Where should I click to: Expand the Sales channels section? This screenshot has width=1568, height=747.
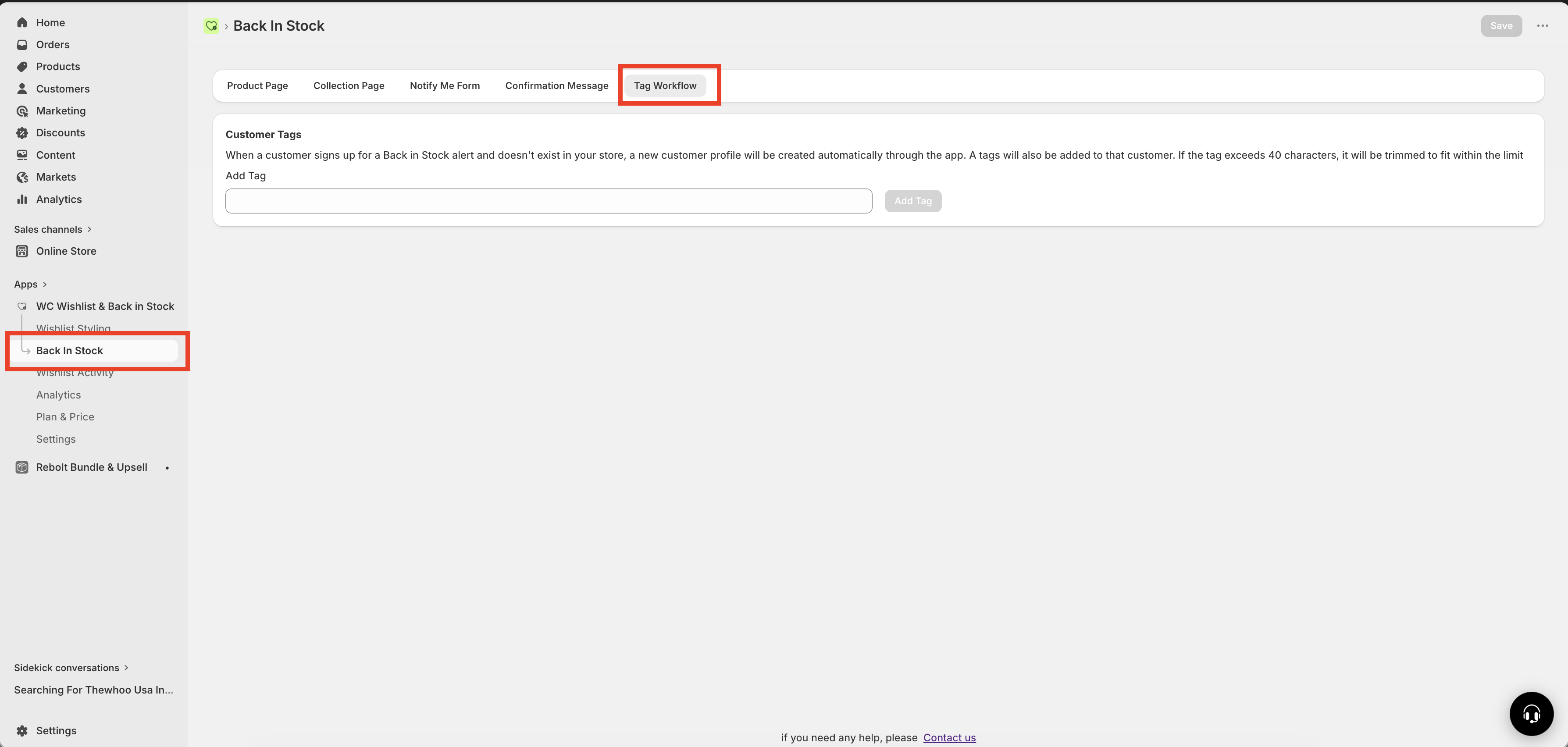click(x=52, y=230)
